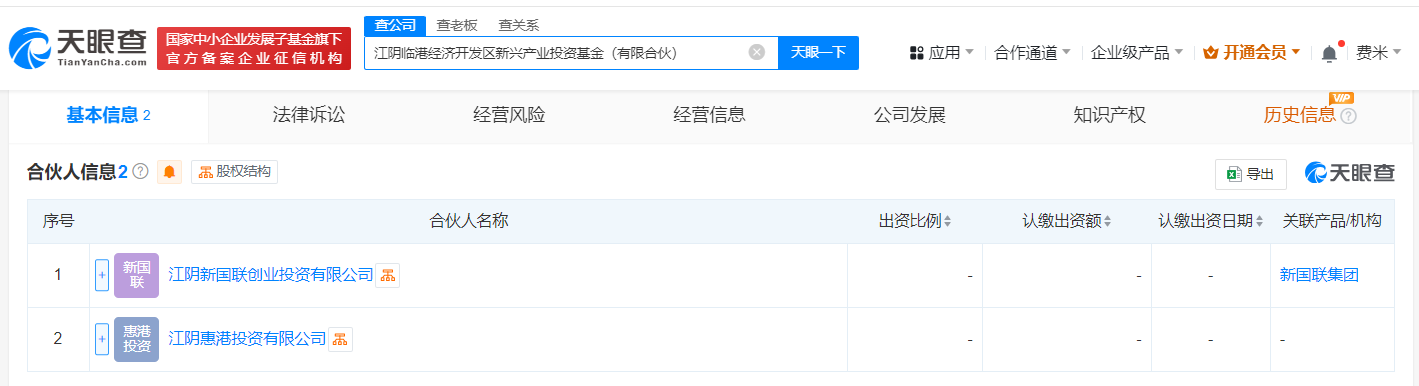Open the 企业级产品 dropdown
Viewport: 1419px width, 386px height.
point(1137,53)
